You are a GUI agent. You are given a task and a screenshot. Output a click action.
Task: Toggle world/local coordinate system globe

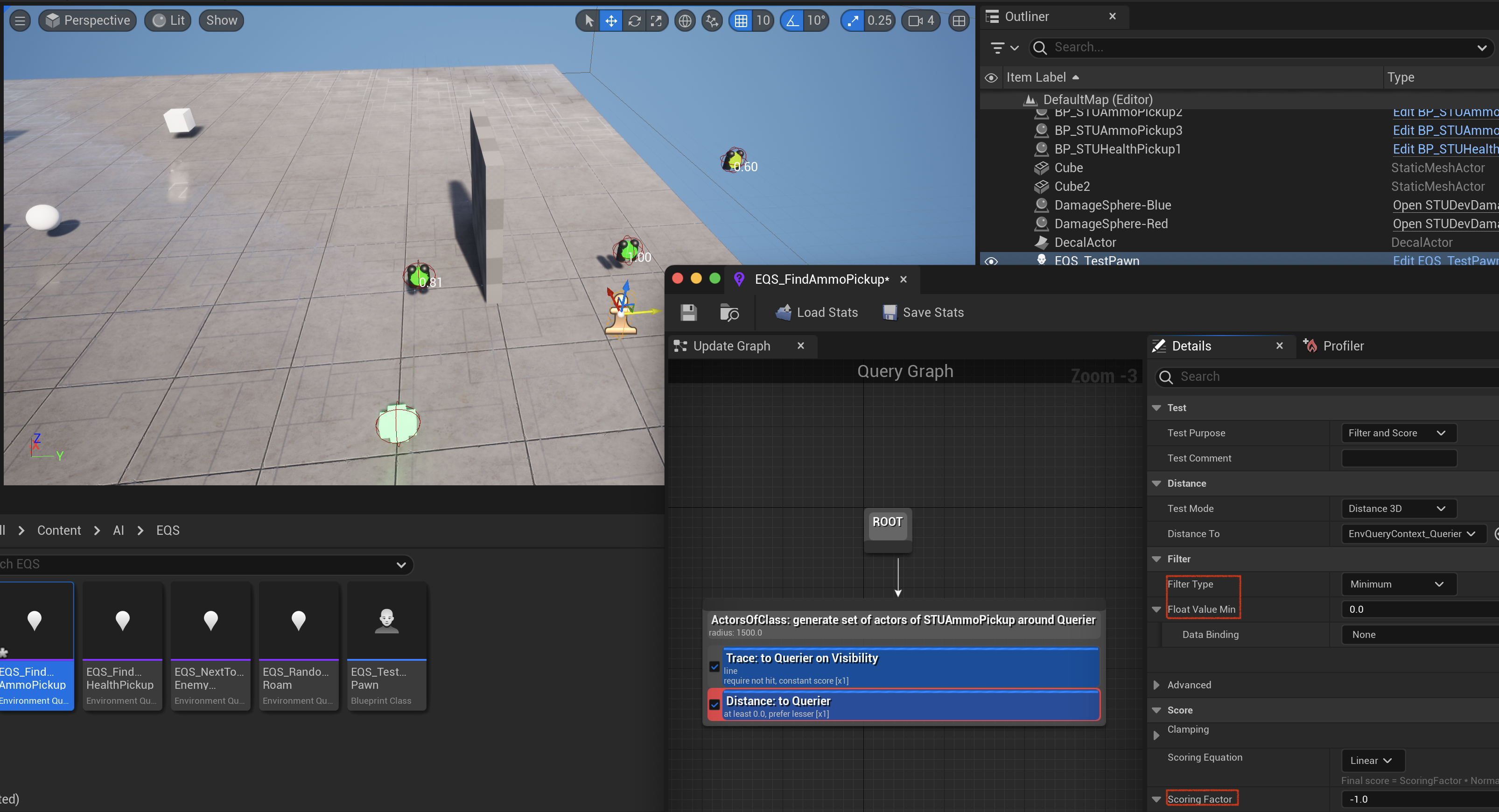coord(685,21)
